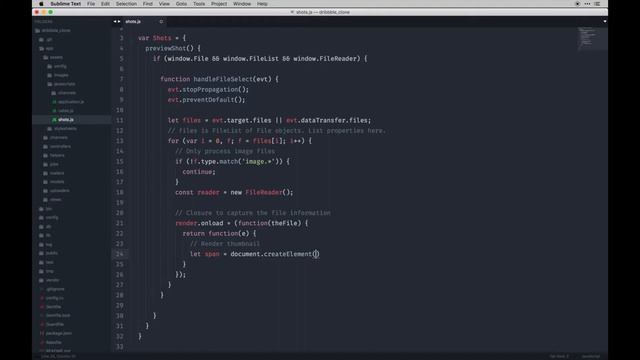Viewport: 640px width, 360px height.
Task: Open the JavaScript syntax selector in status bar
Action: pyautogui.click(x=591, y=356)
